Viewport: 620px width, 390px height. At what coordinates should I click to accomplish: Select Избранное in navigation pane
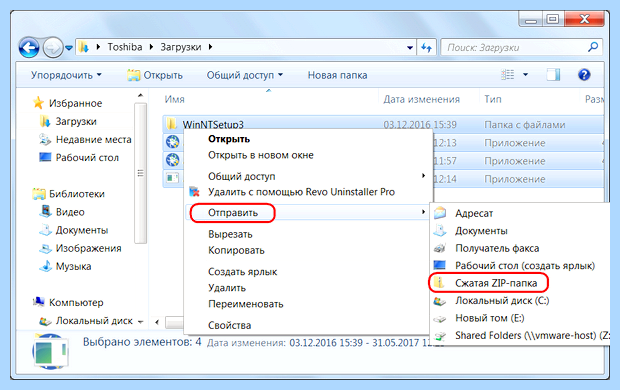(67, 103)
